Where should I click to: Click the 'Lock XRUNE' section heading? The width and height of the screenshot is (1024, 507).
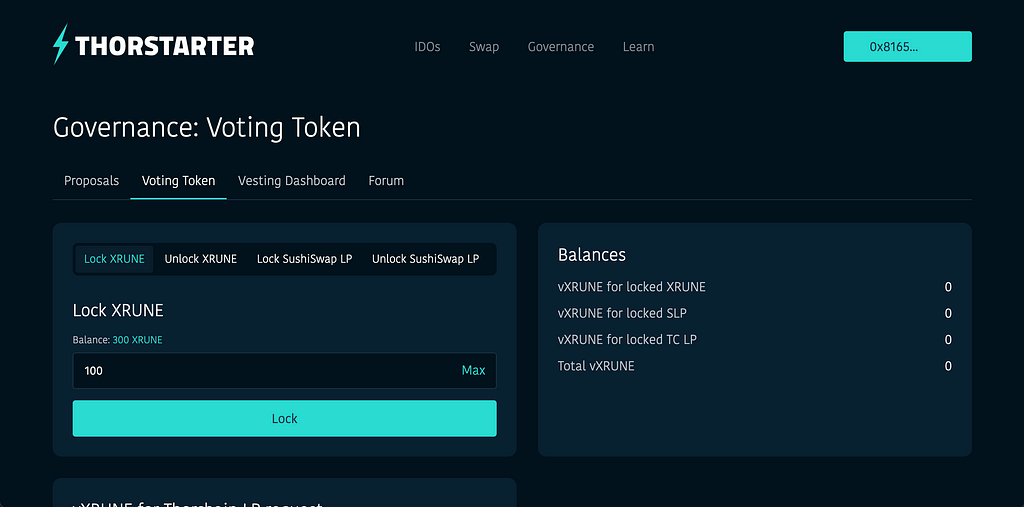point(118,310)
